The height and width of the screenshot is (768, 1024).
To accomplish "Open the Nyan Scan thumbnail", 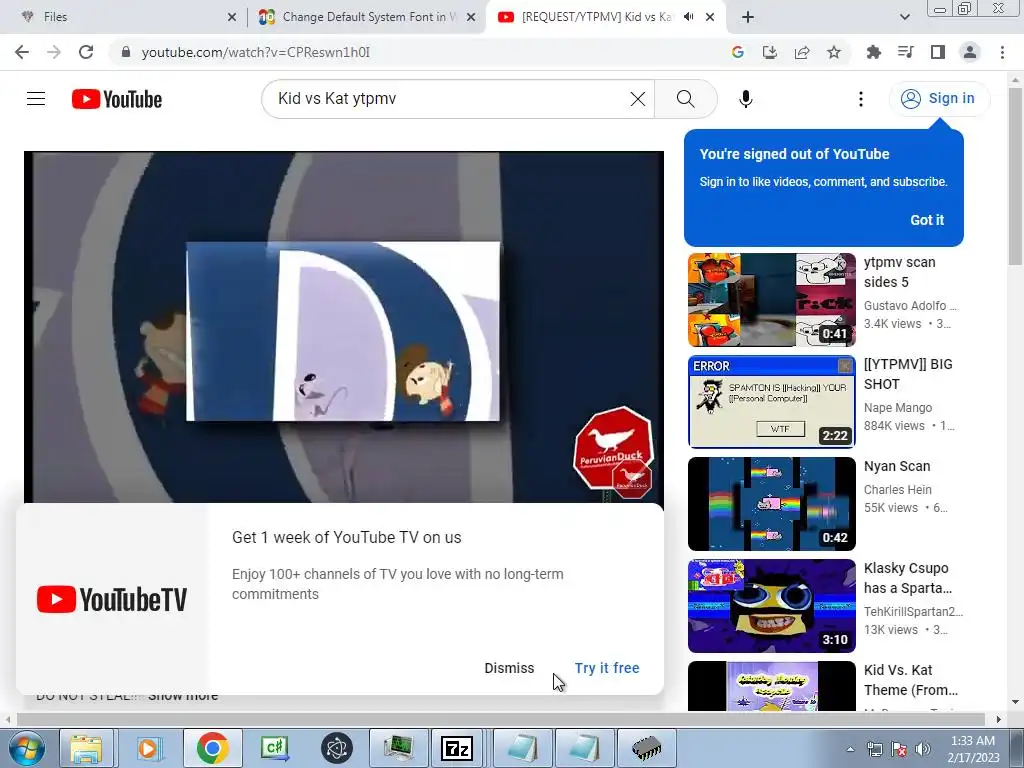I will tap(771, 504).
